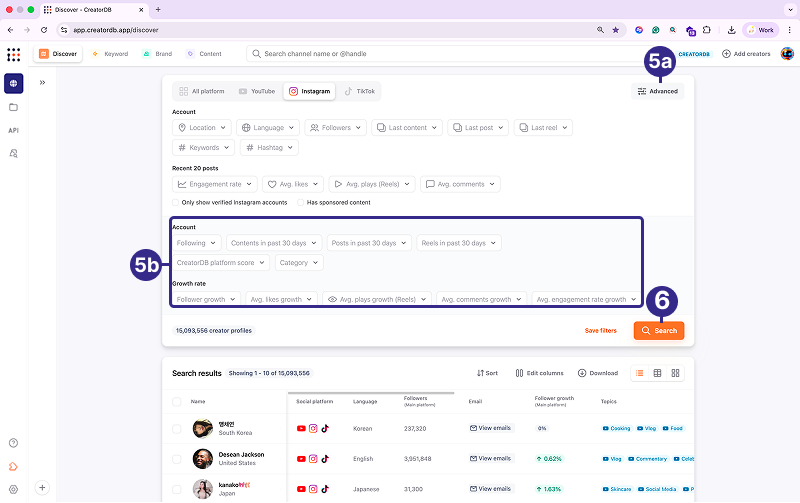800x503 pixels.
Task: Open the Followers filter dropdown
Action: [x=336, y=128]
